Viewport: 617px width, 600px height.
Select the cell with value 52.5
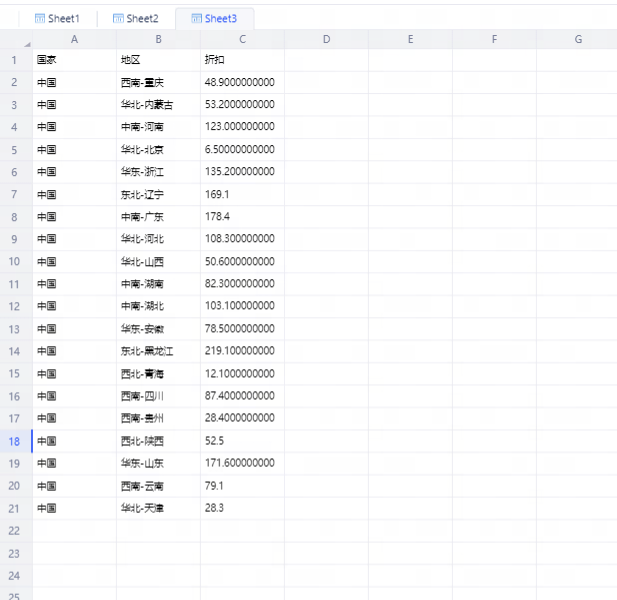242,441
